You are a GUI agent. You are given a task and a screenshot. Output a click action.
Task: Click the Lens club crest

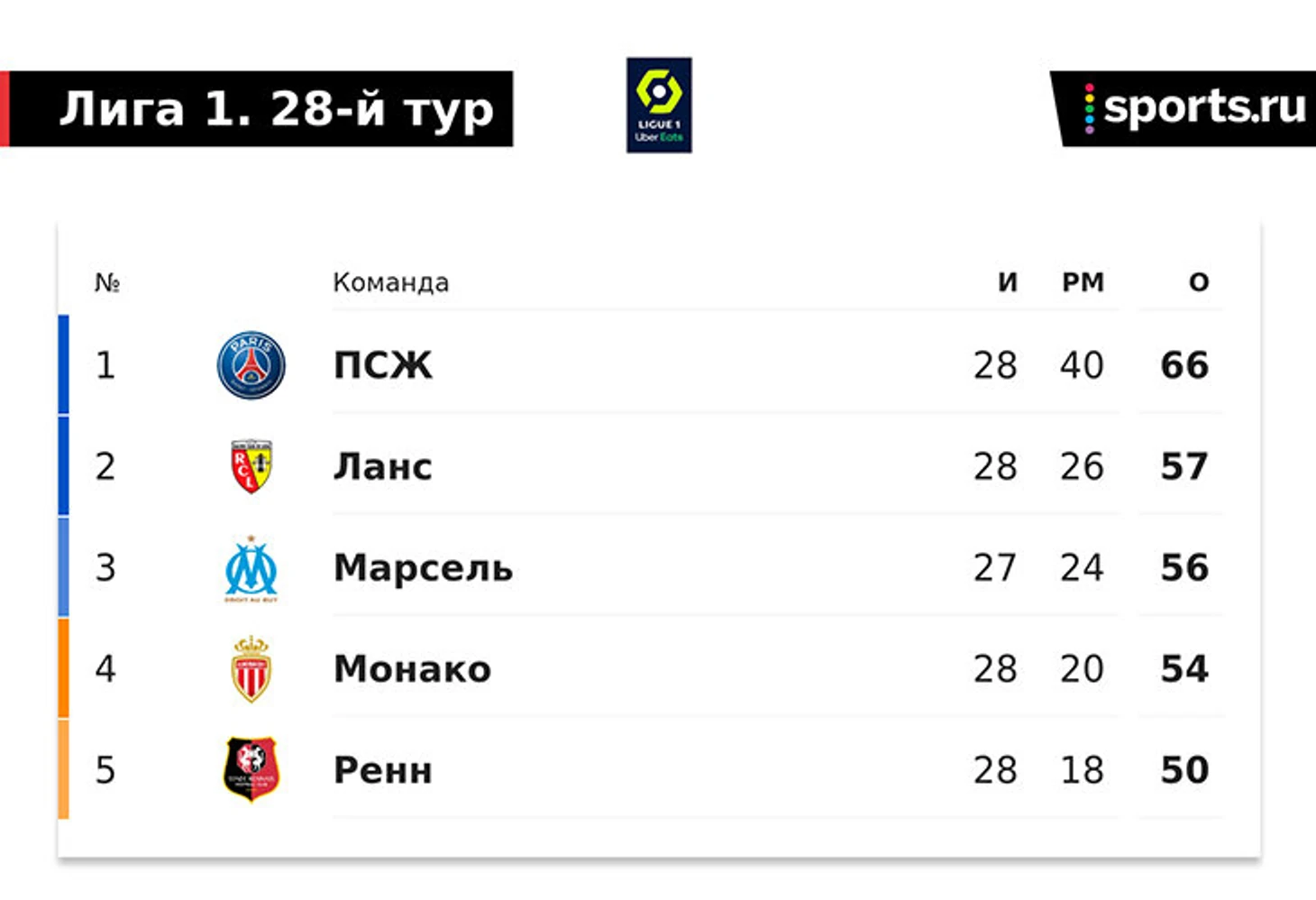tap(251, 466)
